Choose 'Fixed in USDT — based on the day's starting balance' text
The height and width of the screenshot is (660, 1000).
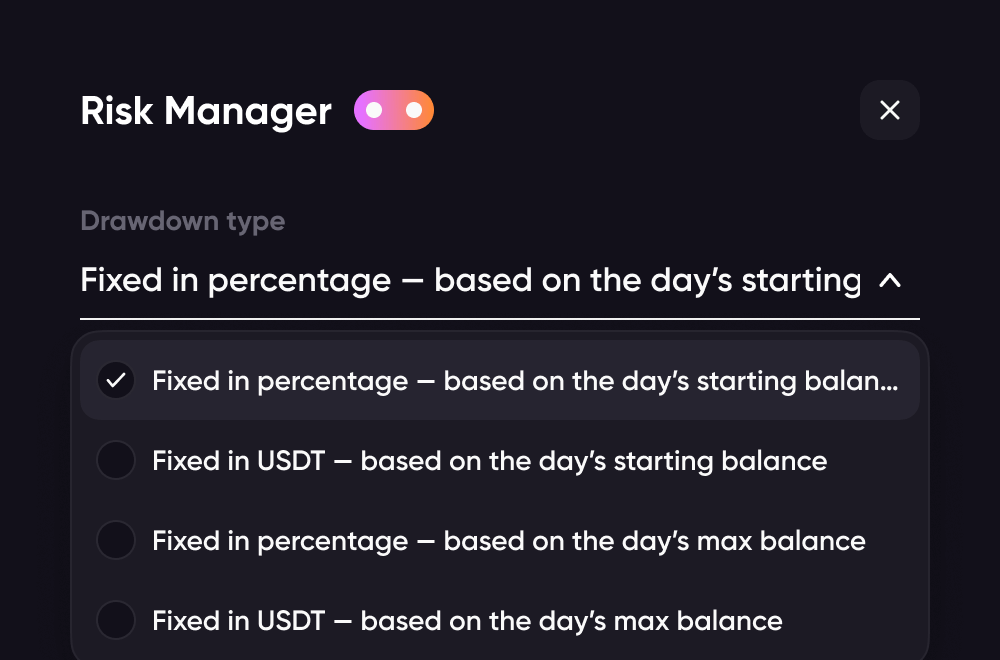point(489,461)
